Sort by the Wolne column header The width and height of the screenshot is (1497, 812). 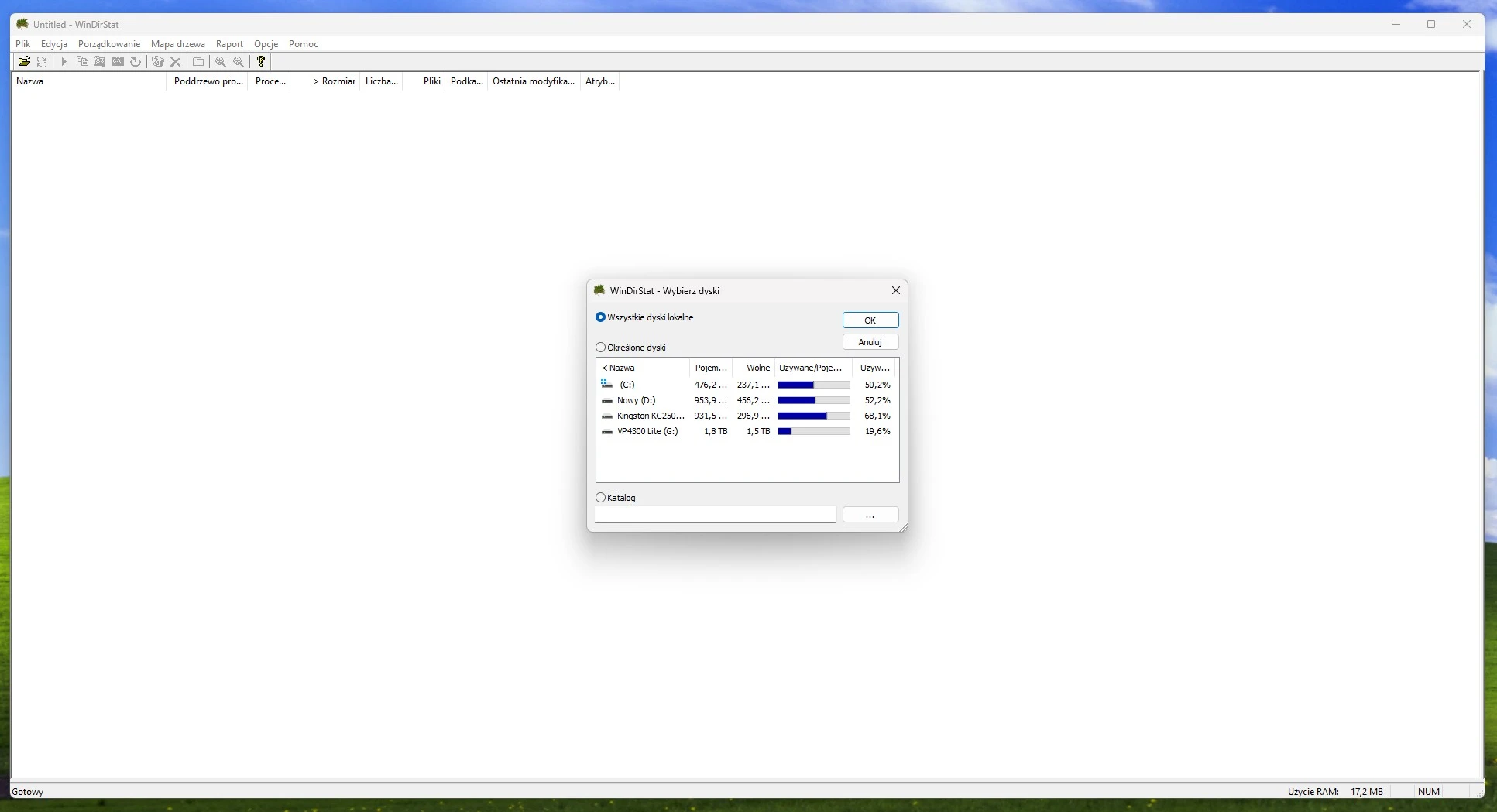757,368
